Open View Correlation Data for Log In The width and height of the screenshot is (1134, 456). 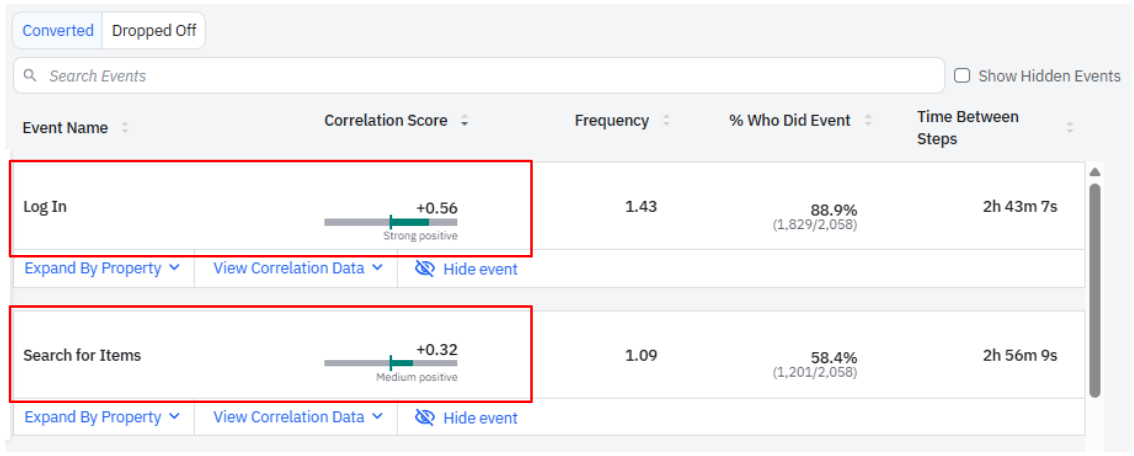click(297, 268)
